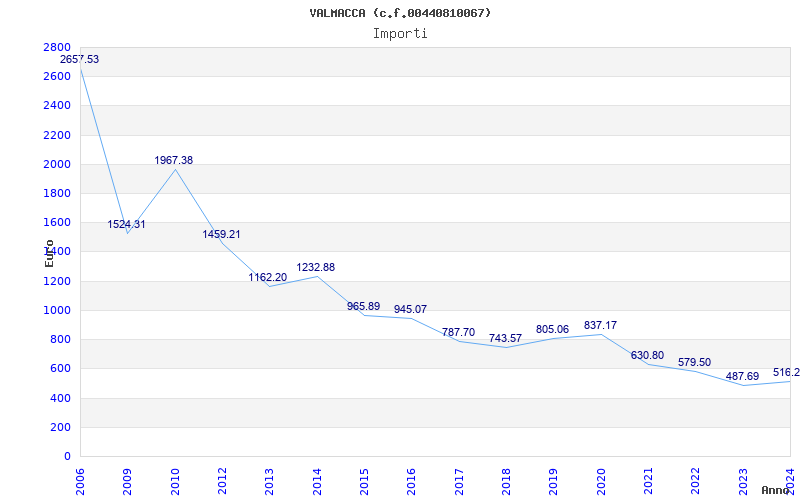Click the 200 y-axis tick label
Screen dimensions: 800x500
(x=60, y=427)
